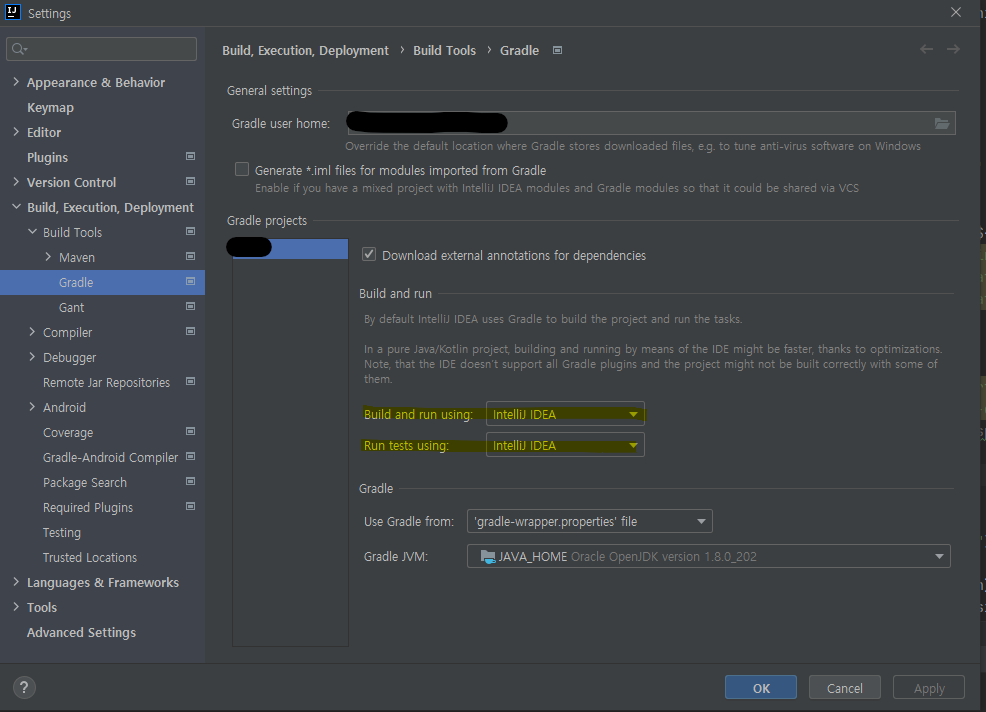Click the search field magnifier icon
Screen dimensions: 986x712
pos(19,49)
